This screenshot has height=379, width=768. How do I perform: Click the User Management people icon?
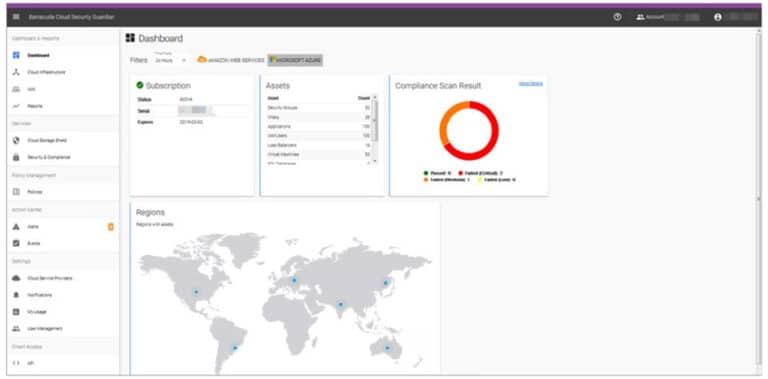click(16, 329)
